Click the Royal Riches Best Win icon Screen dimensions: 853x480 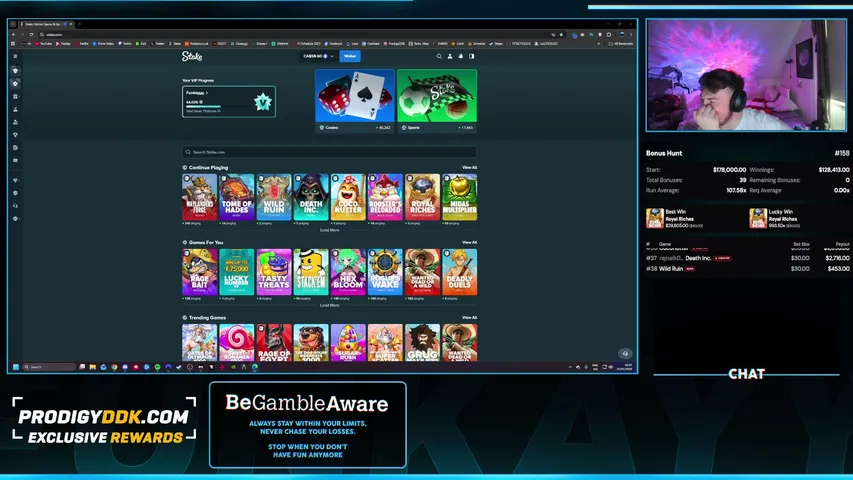click(x=654, y=218)
